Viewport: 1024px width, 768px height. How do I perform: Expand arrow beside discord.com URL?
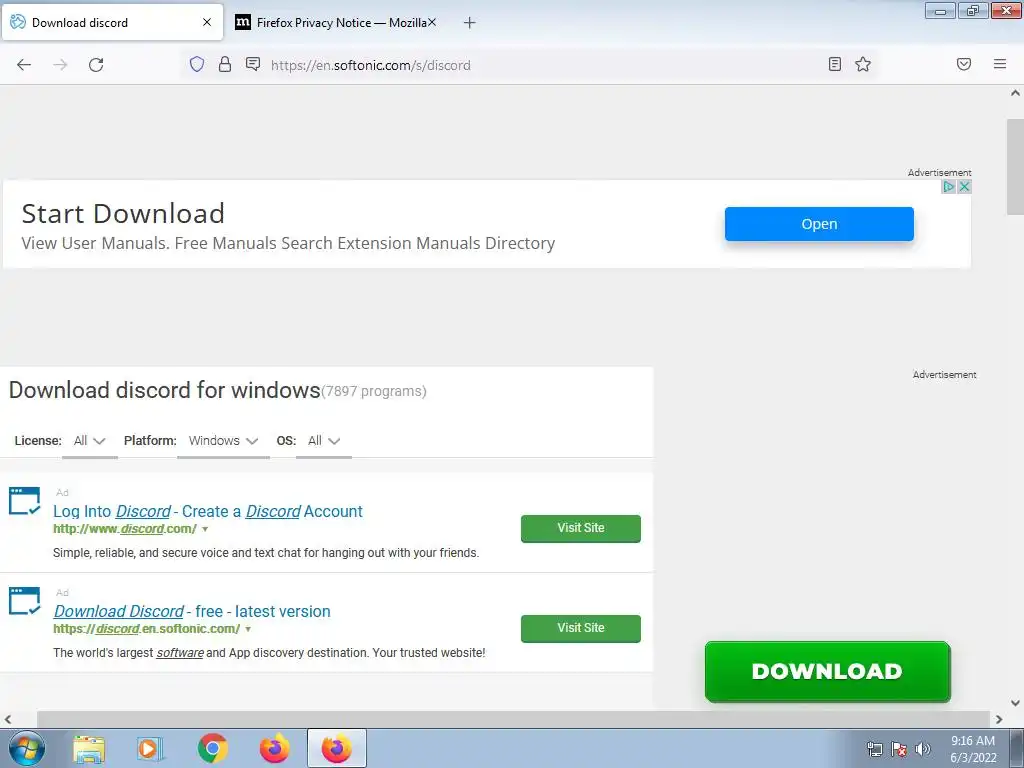(205, 530)
